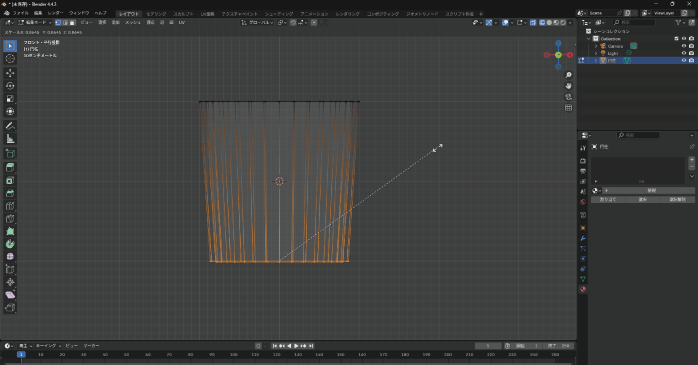Select the Shear tool
The width and height of the screenshot is (698, 365).
(x=10, y=295)
